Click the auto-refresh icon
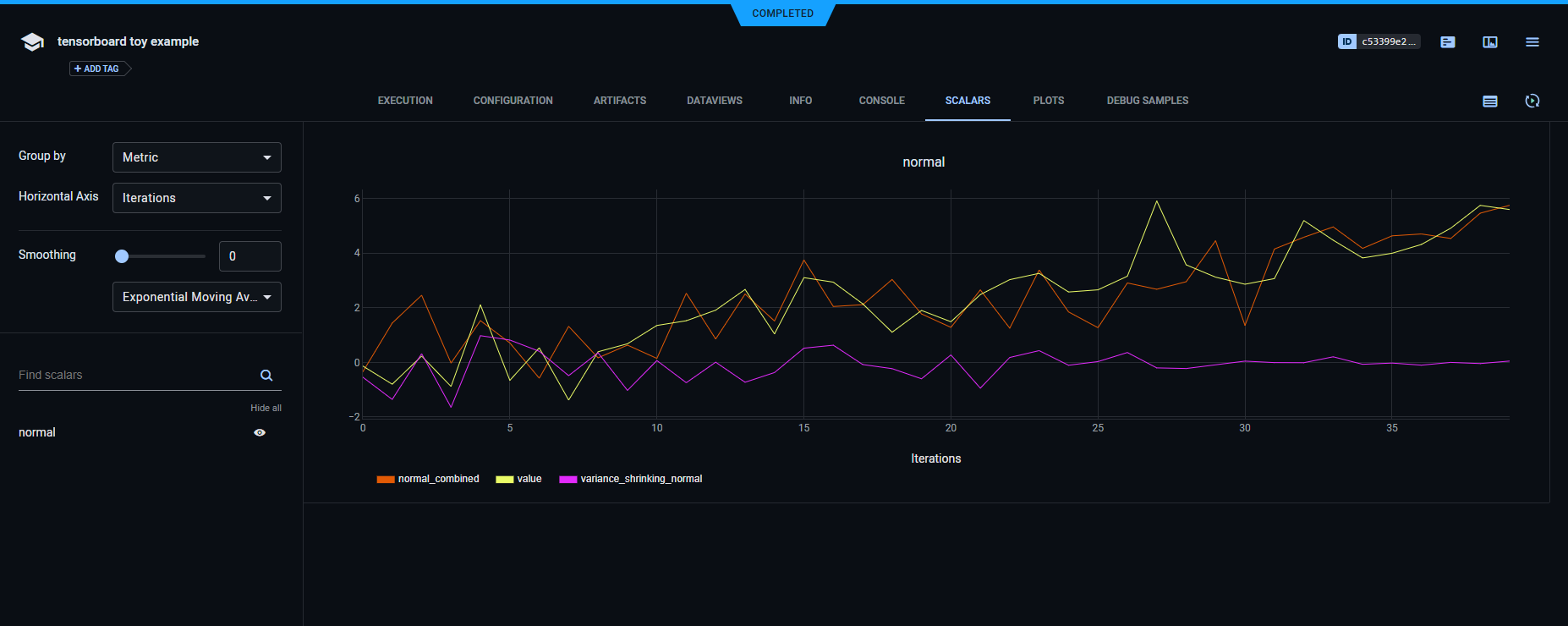This screenshot has width=1568, height=626. click(x=1532, y=102)
